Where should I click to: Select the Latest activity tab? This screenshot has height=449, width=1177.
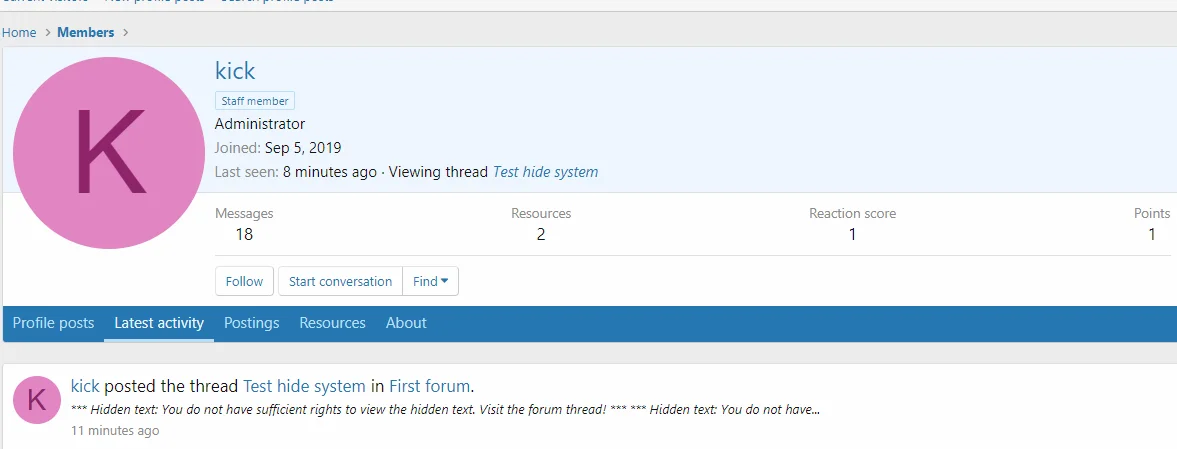(x=159, y=323)
